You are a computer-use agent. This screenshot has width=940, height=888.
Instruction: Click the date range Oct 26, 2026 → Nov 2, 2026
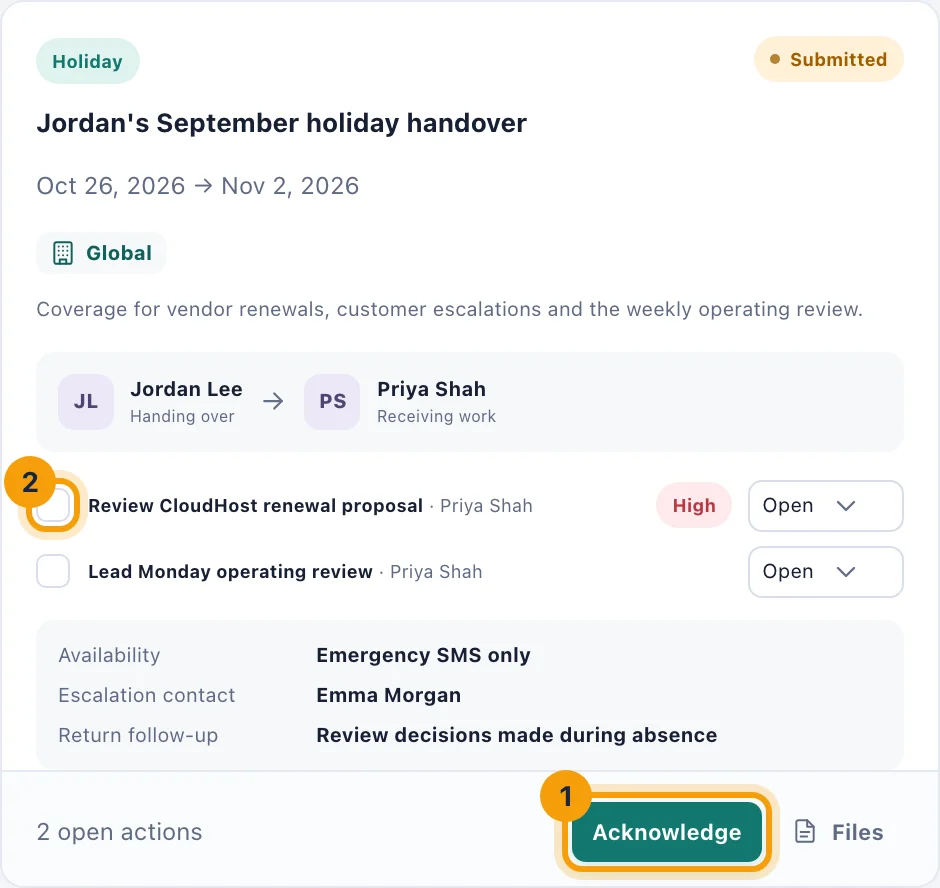coord(198,186)
